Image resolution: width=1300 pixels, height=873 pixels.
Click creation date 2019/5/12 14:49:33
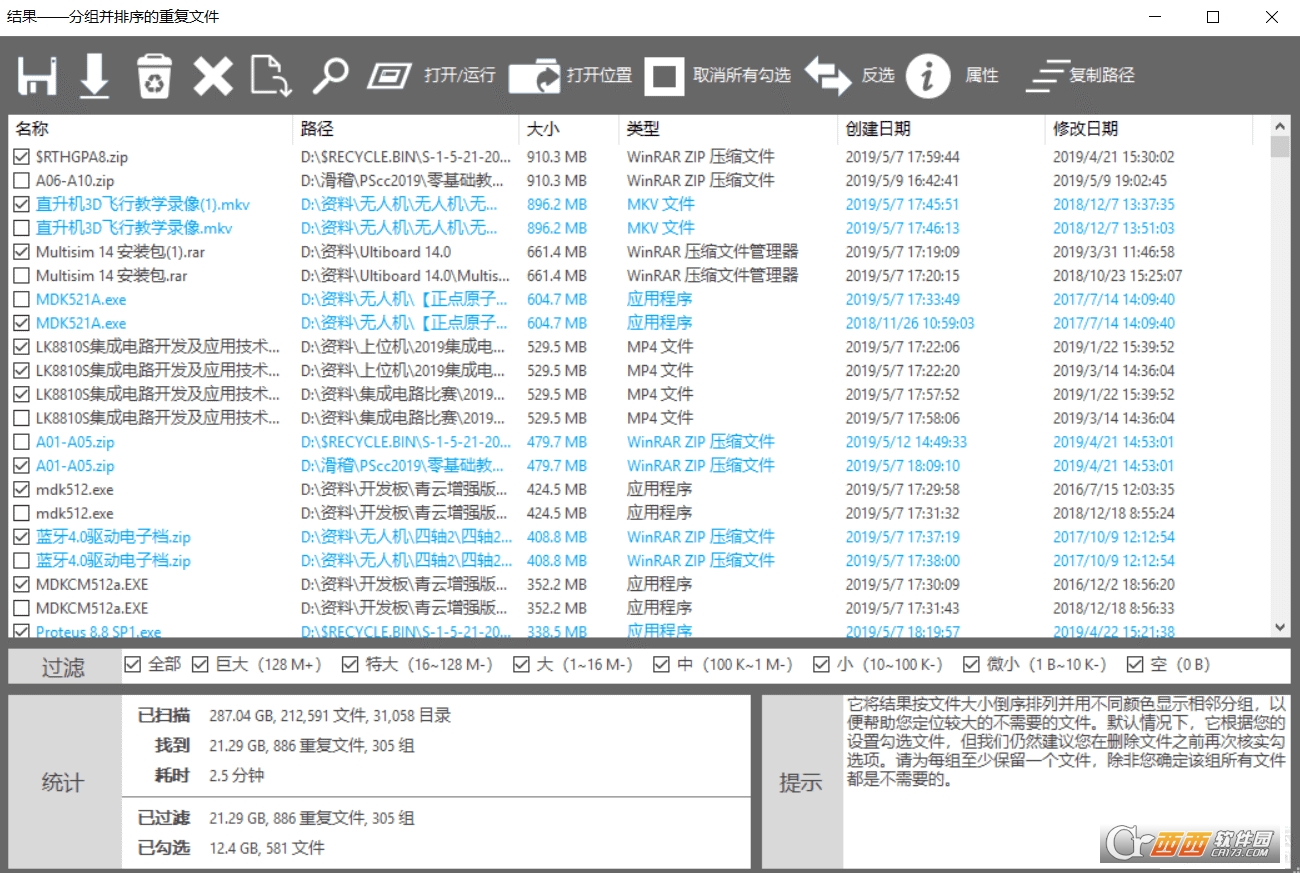point(906,442)
